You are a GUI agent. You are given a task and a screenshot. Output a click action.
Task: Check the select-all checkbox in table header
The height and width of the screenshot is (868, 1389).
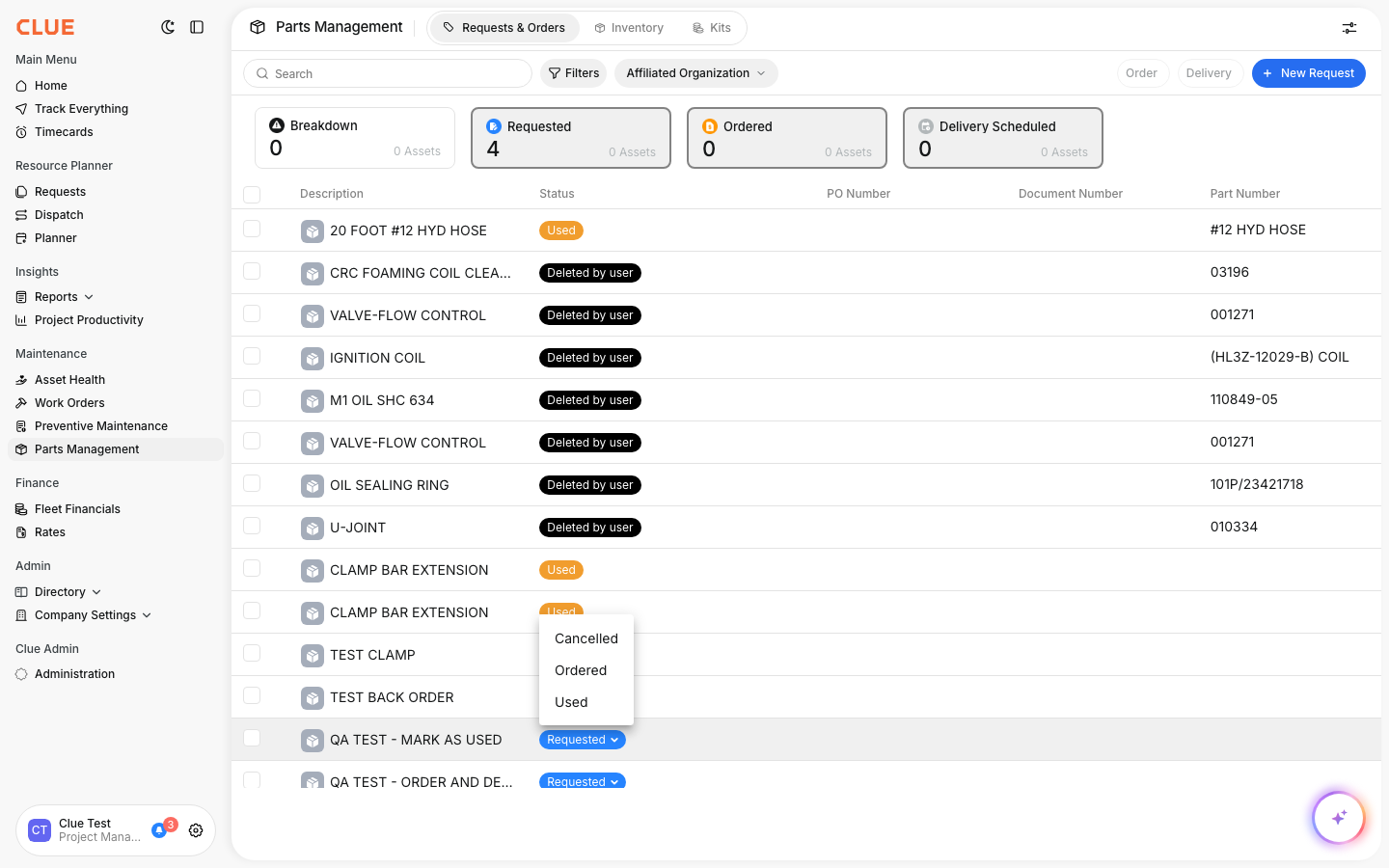point(252,194)
